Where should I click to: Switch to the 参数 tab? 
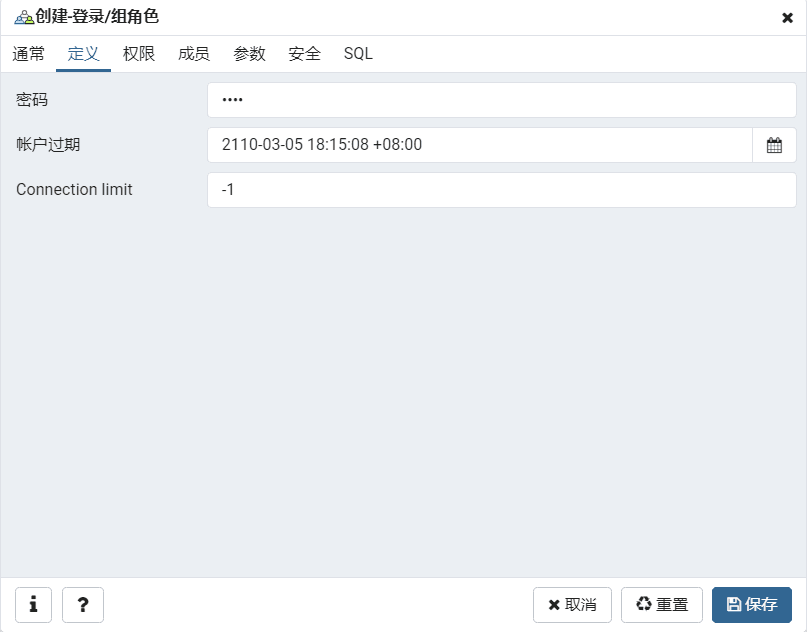(249, 54)
